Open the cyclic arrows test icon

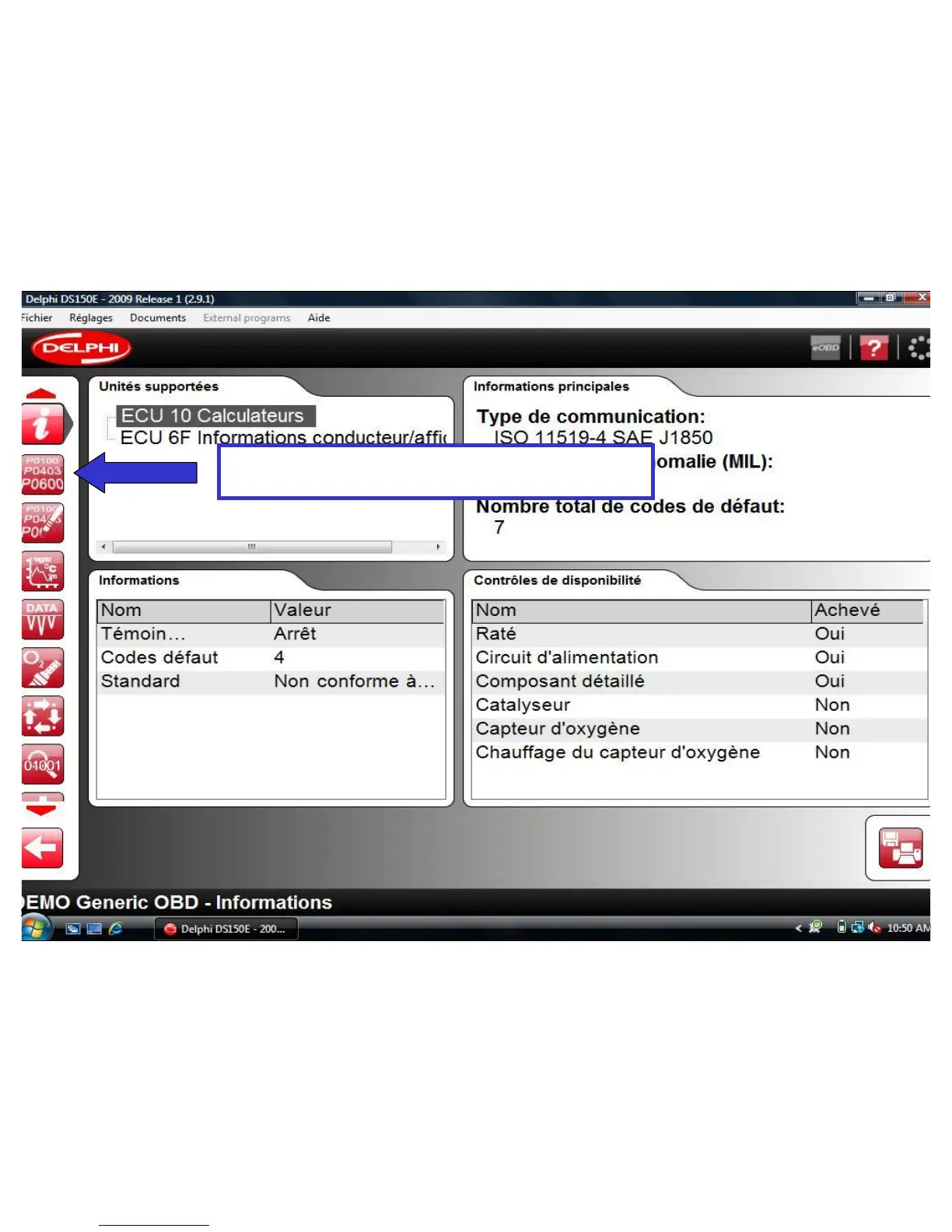(x=43, y=716)
